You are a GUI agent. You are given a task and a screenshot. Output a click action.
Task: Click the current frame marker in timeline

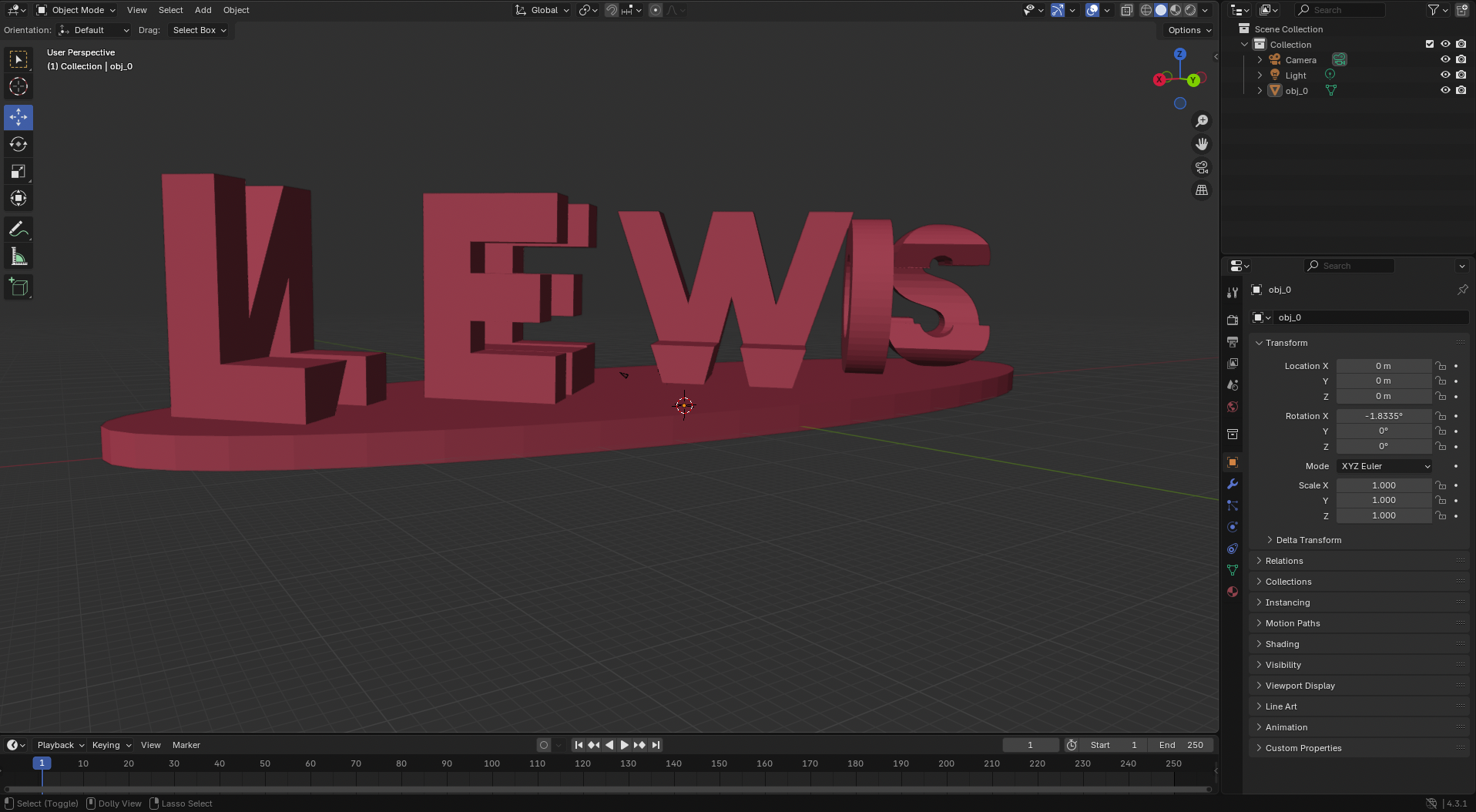[42, 763]
